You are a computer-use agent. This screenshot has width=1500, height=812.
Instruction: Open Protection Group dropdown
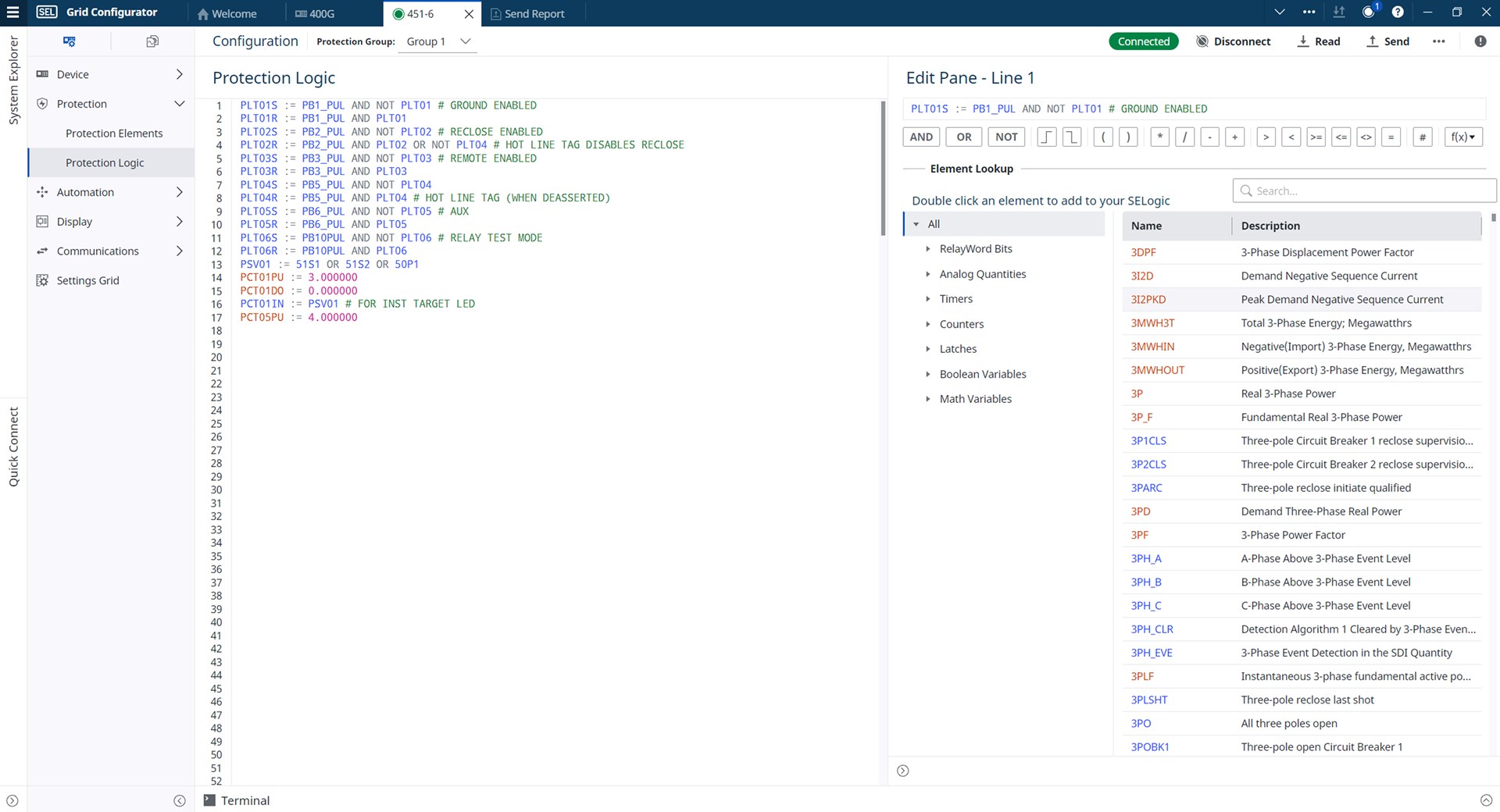pos(438,41)
